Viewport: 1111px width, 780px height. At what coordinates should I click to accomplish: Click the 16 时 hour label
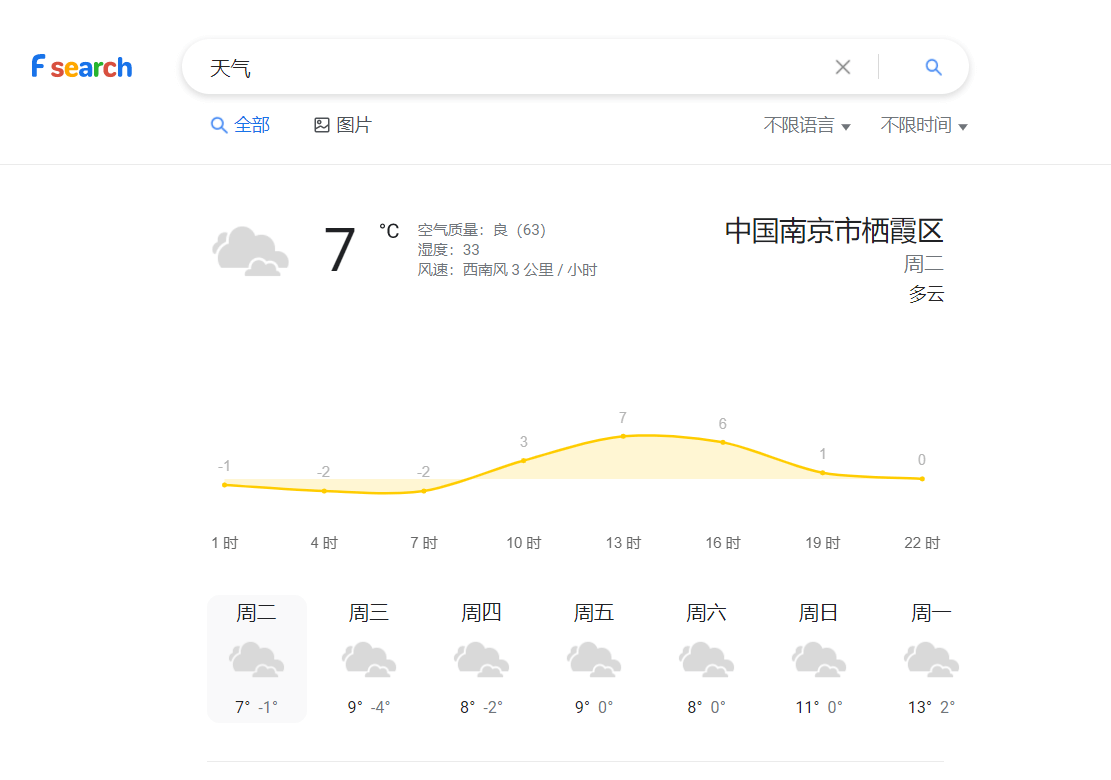(x=723, y=543)
